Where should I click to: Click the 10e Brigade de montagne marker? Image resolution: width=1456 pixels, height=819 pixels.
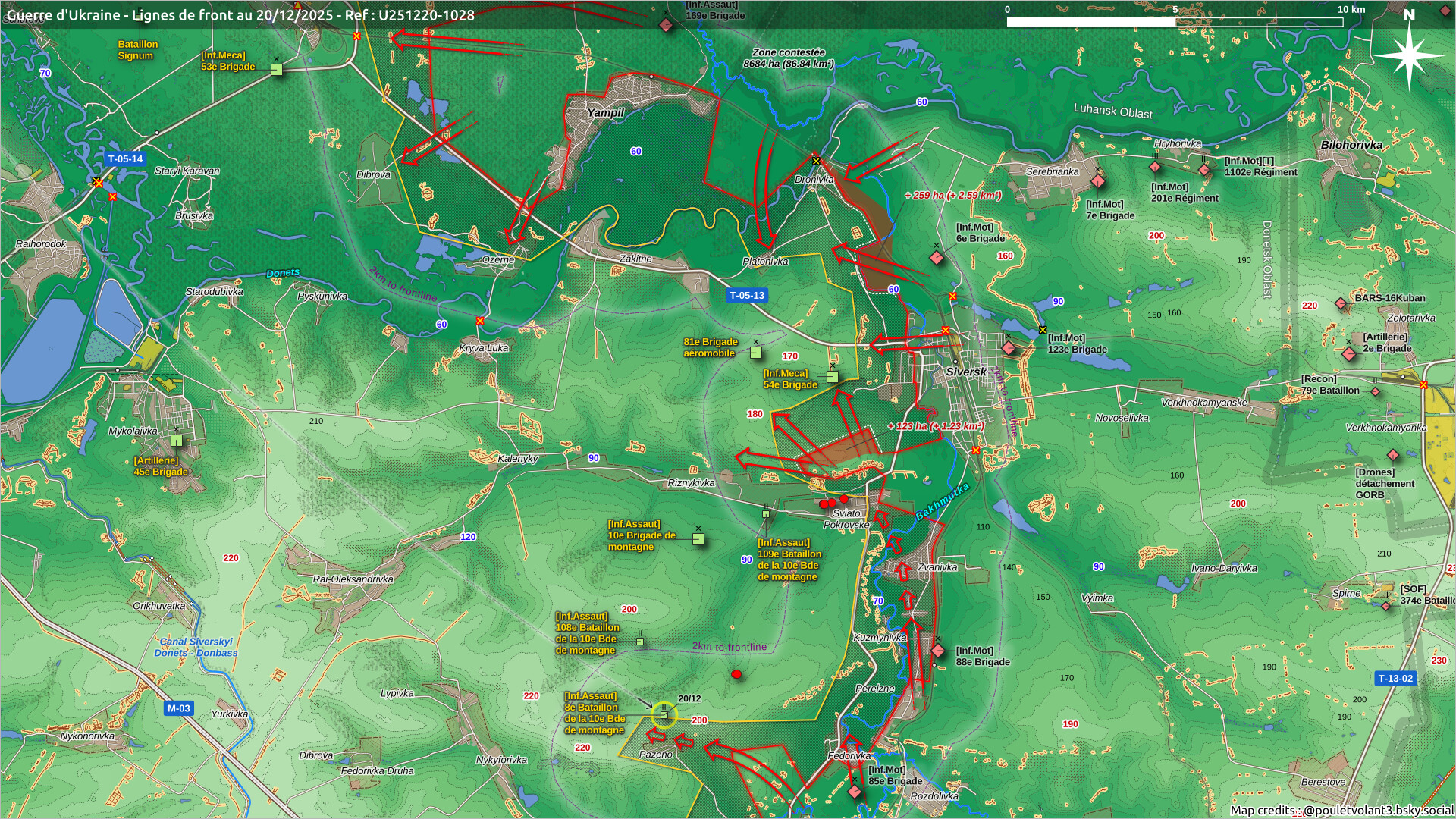point(698,539)
